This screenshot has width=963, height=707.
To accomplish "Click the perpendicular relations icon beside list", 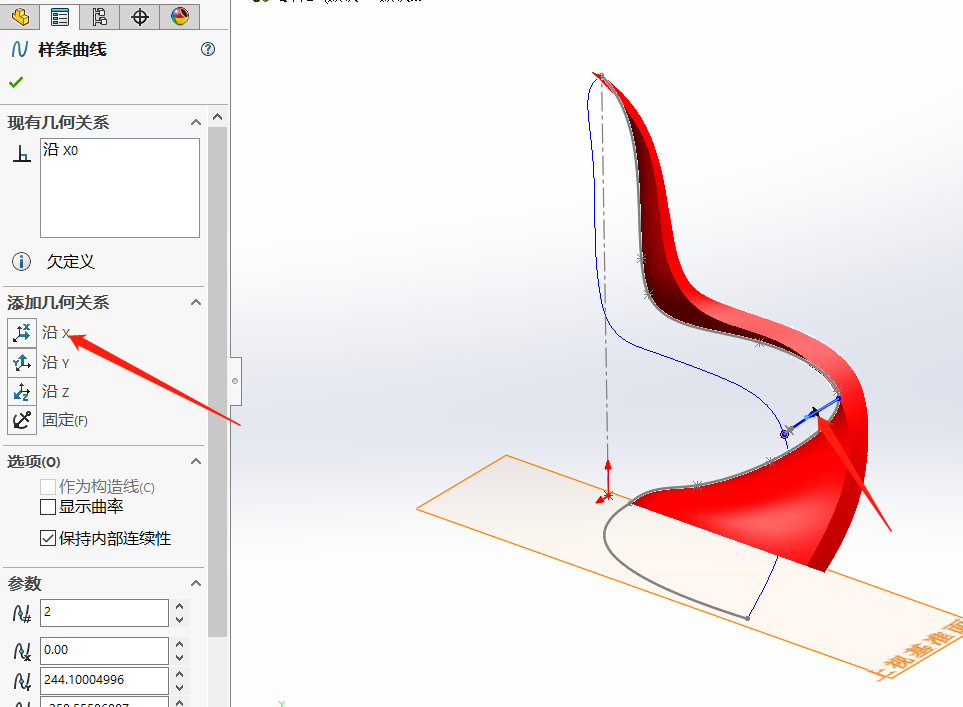I will (21, 154).
